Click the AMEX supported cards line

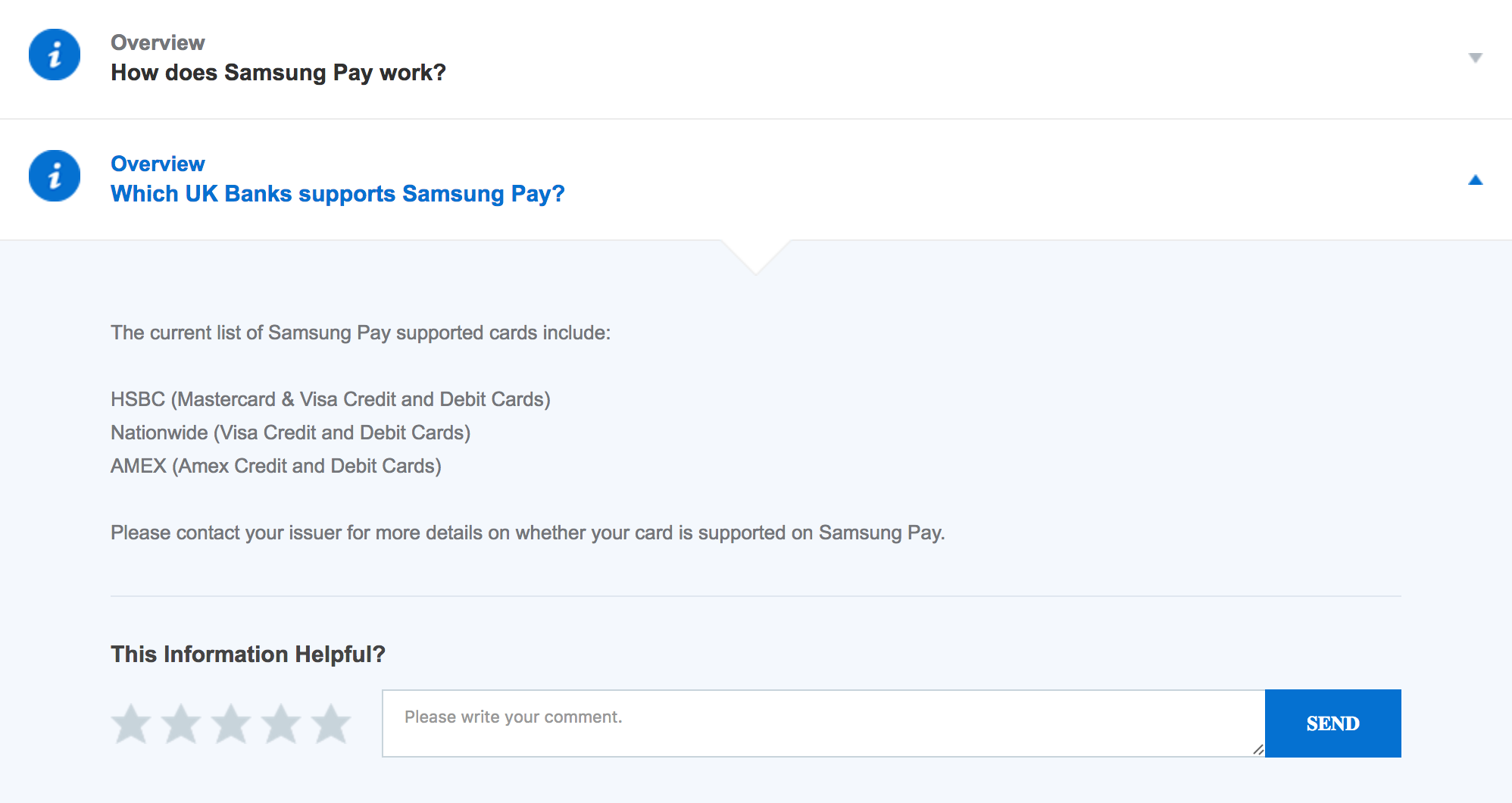tap(276, 466)
